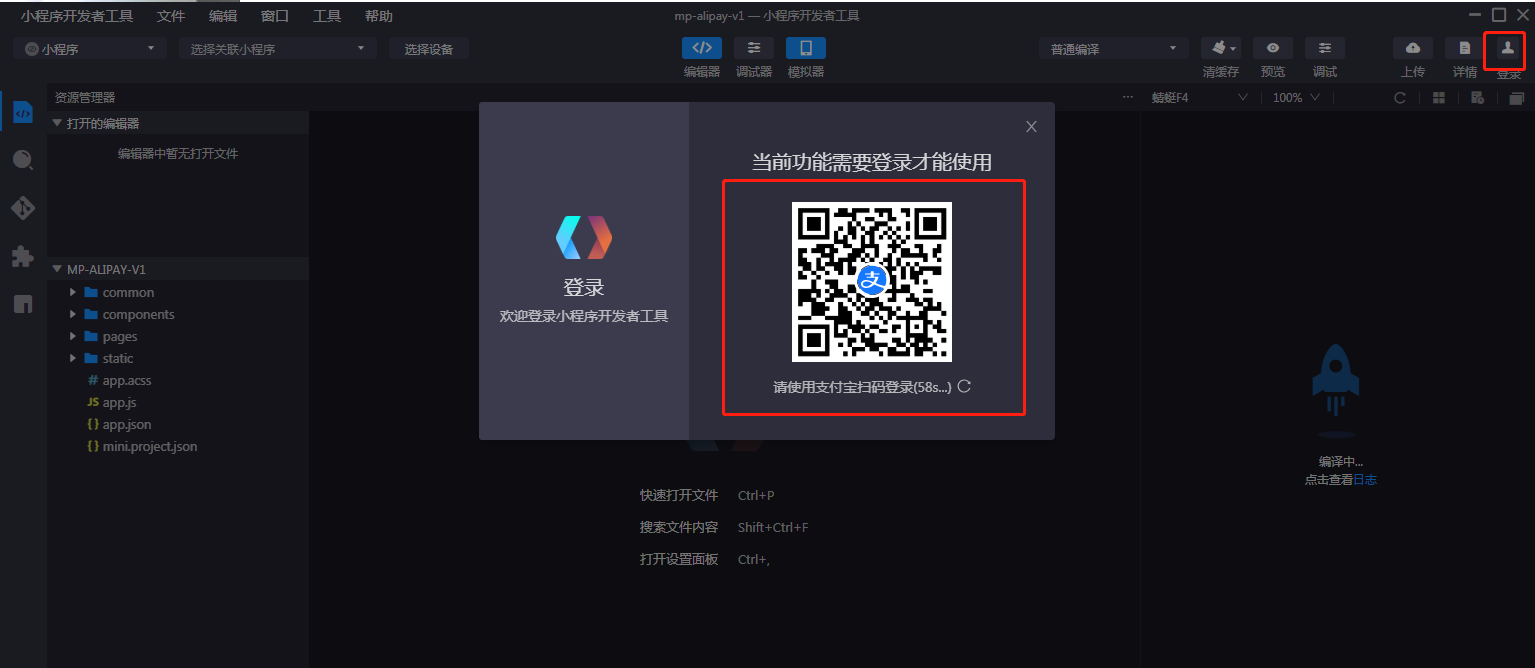Viewport: 1535px width, 668px height.
Task: Click the Alipay QR code image
Action: (x=872, y=282)
